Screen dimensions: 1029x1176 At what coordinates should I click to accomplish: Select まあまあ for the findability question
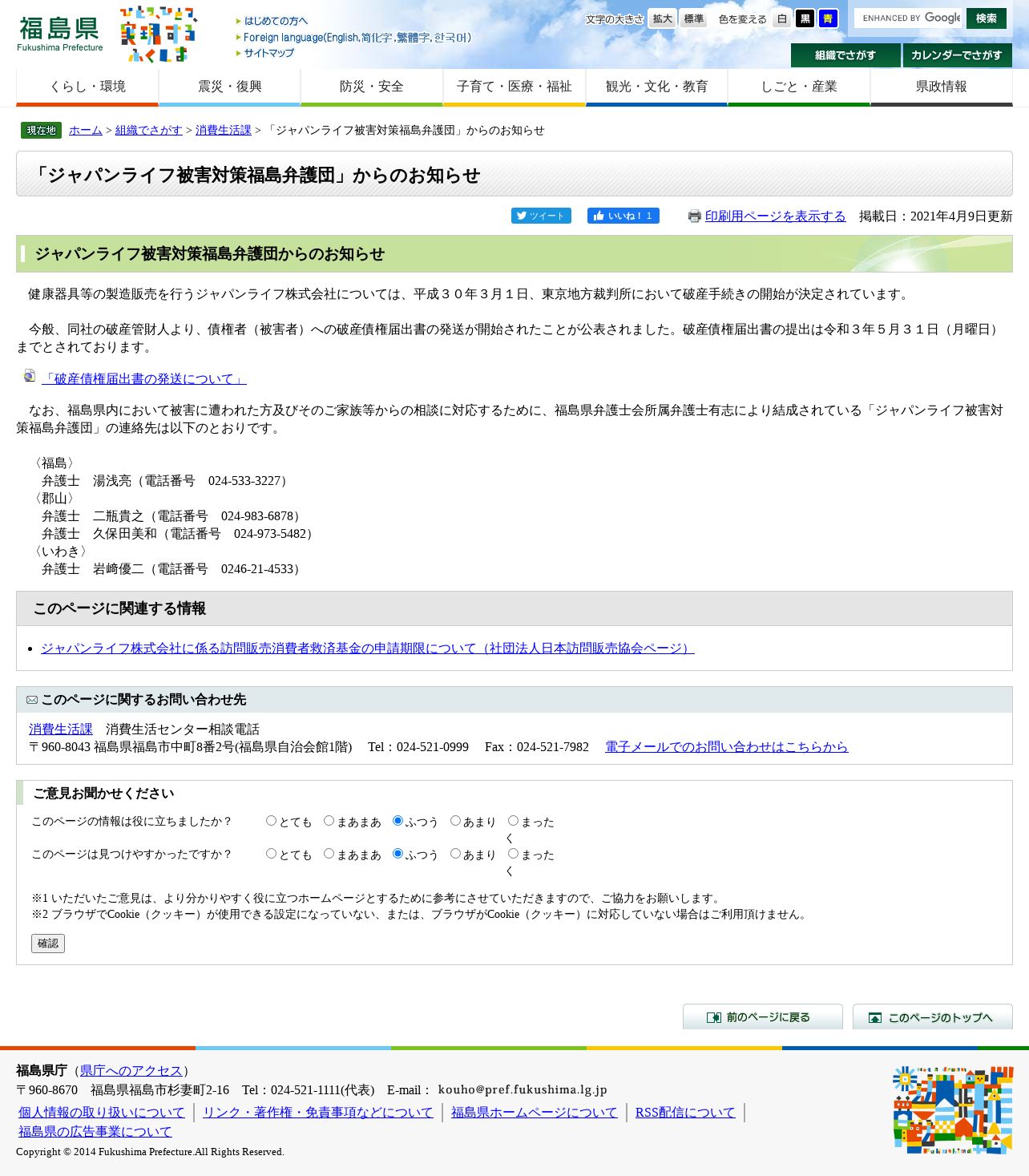329,854
